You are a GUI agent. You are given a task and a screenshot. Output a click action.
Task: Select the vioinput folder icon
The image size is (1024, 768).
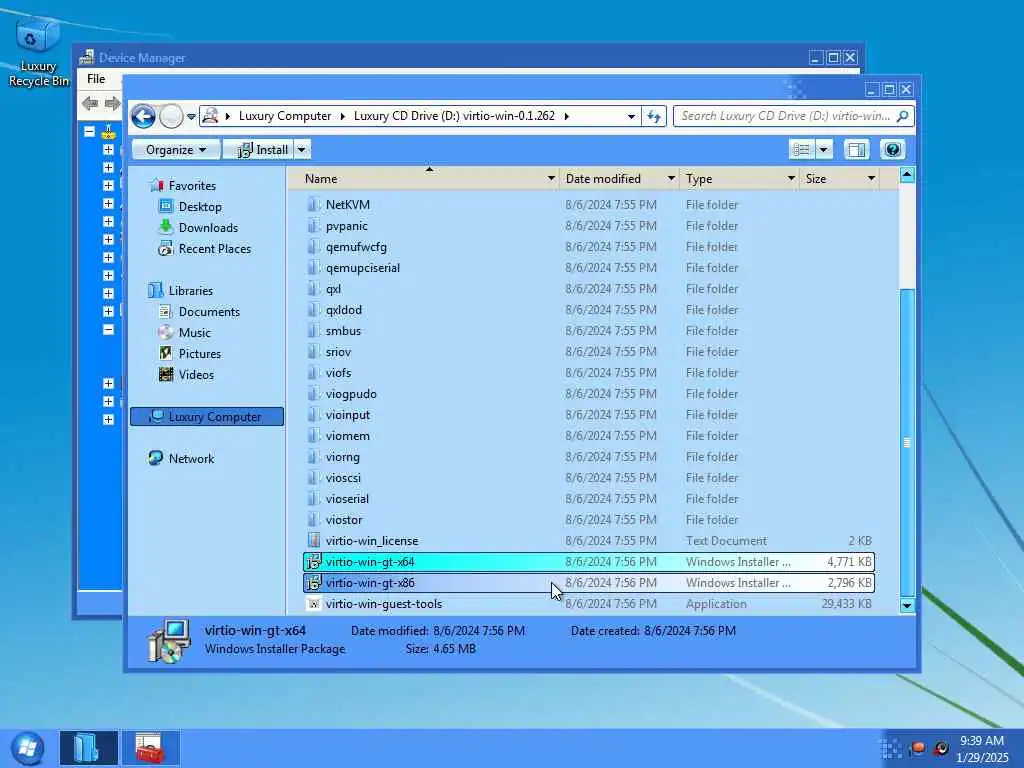[314, 415]
